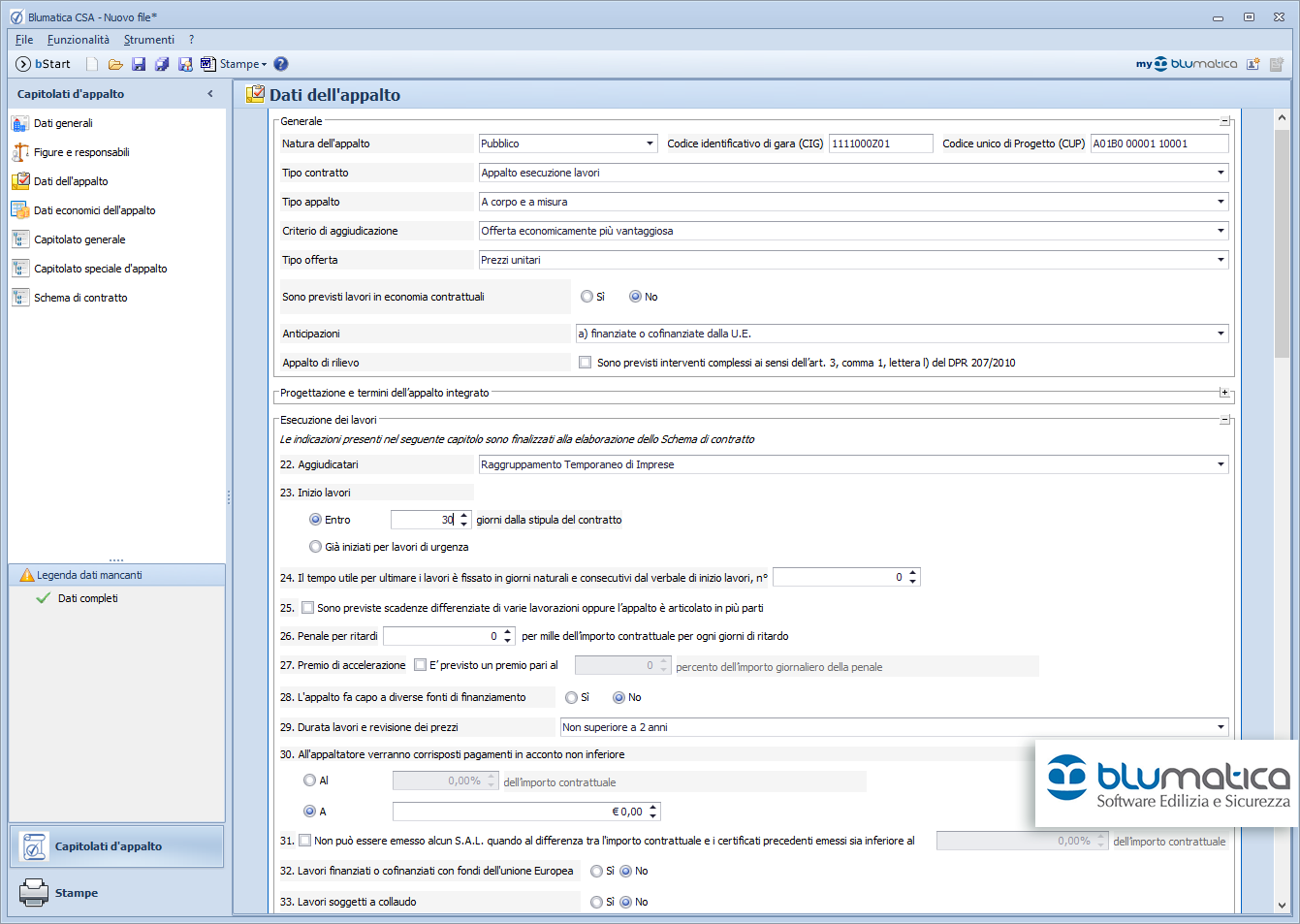The image size is (1300, 924).
Task: Expand Progettazione e termini dell'appalto integrato section
Action: 1224,393
